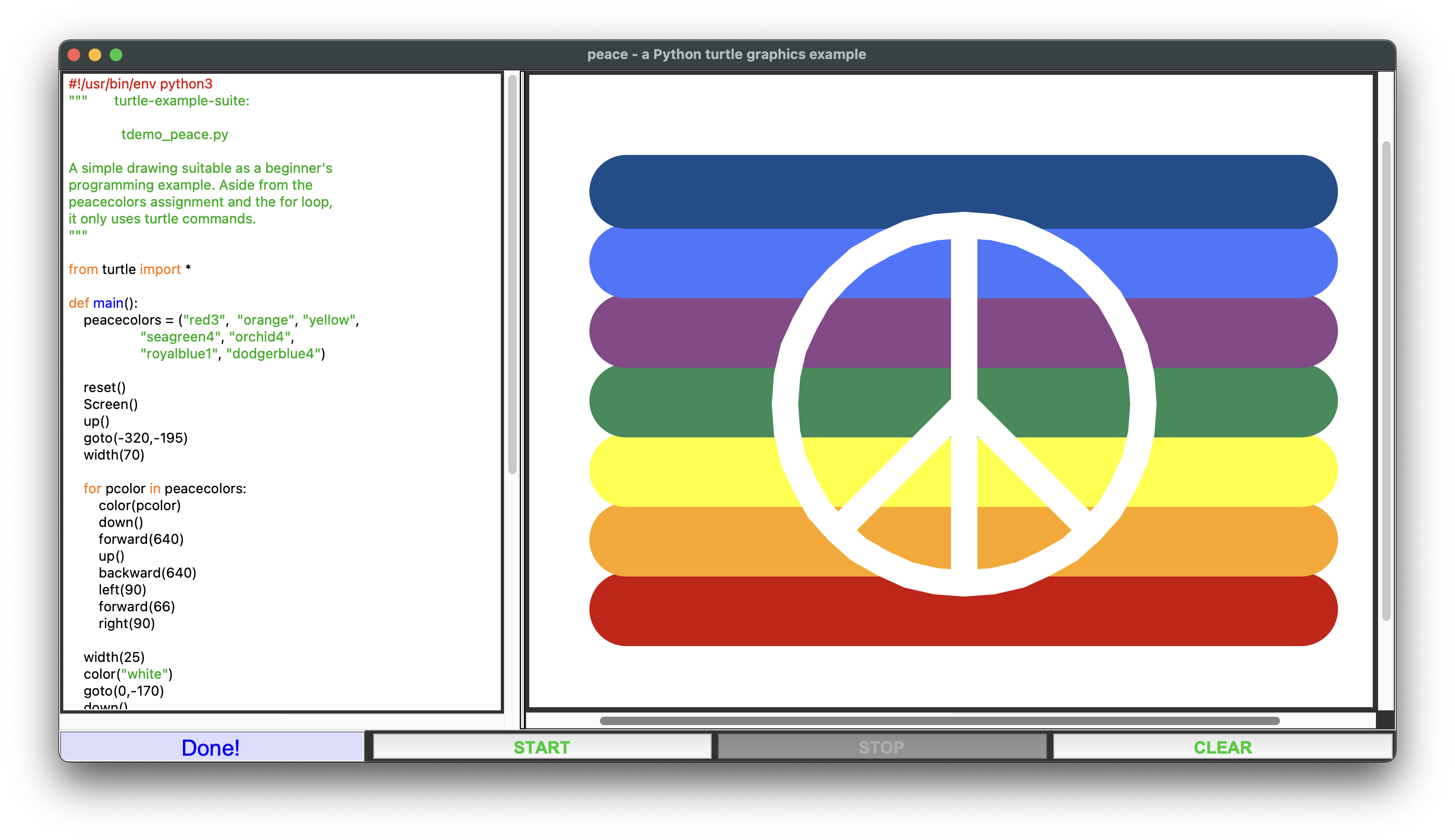The width and height of the screenshot is (1455, 840).
Task: Click the yellow minimize window button
Action: 95,55
